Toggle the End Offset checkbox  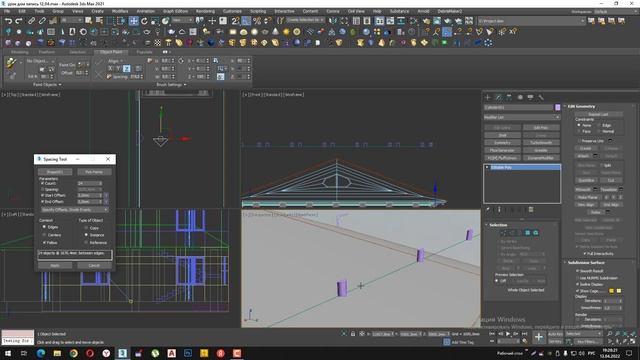point(42,202)
